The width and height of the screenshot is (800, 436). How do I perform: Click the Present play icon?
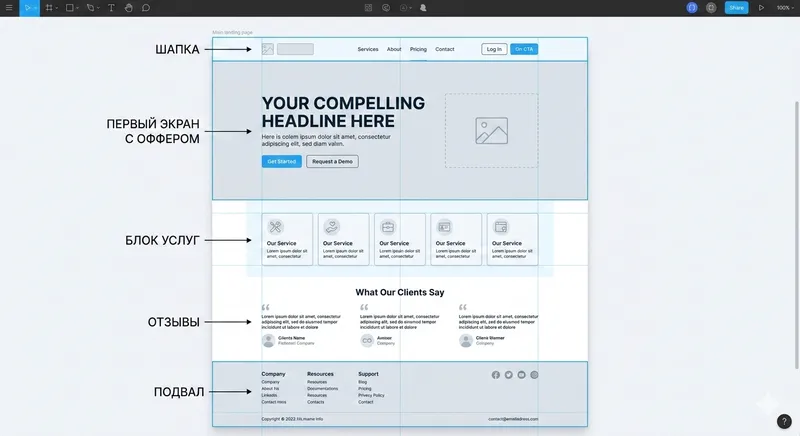tap(761, 7)
